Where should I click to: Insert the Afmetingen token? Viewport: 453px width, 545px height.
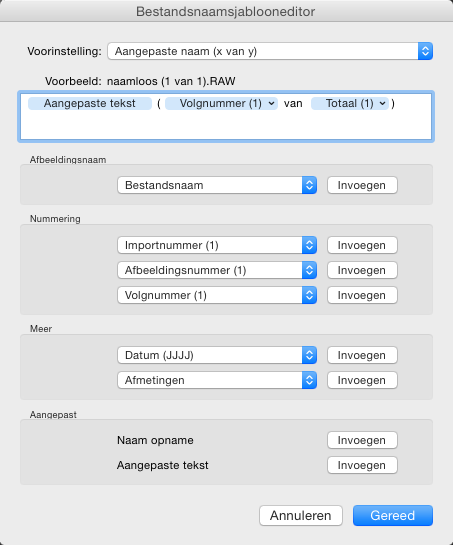tap(362, 380)
